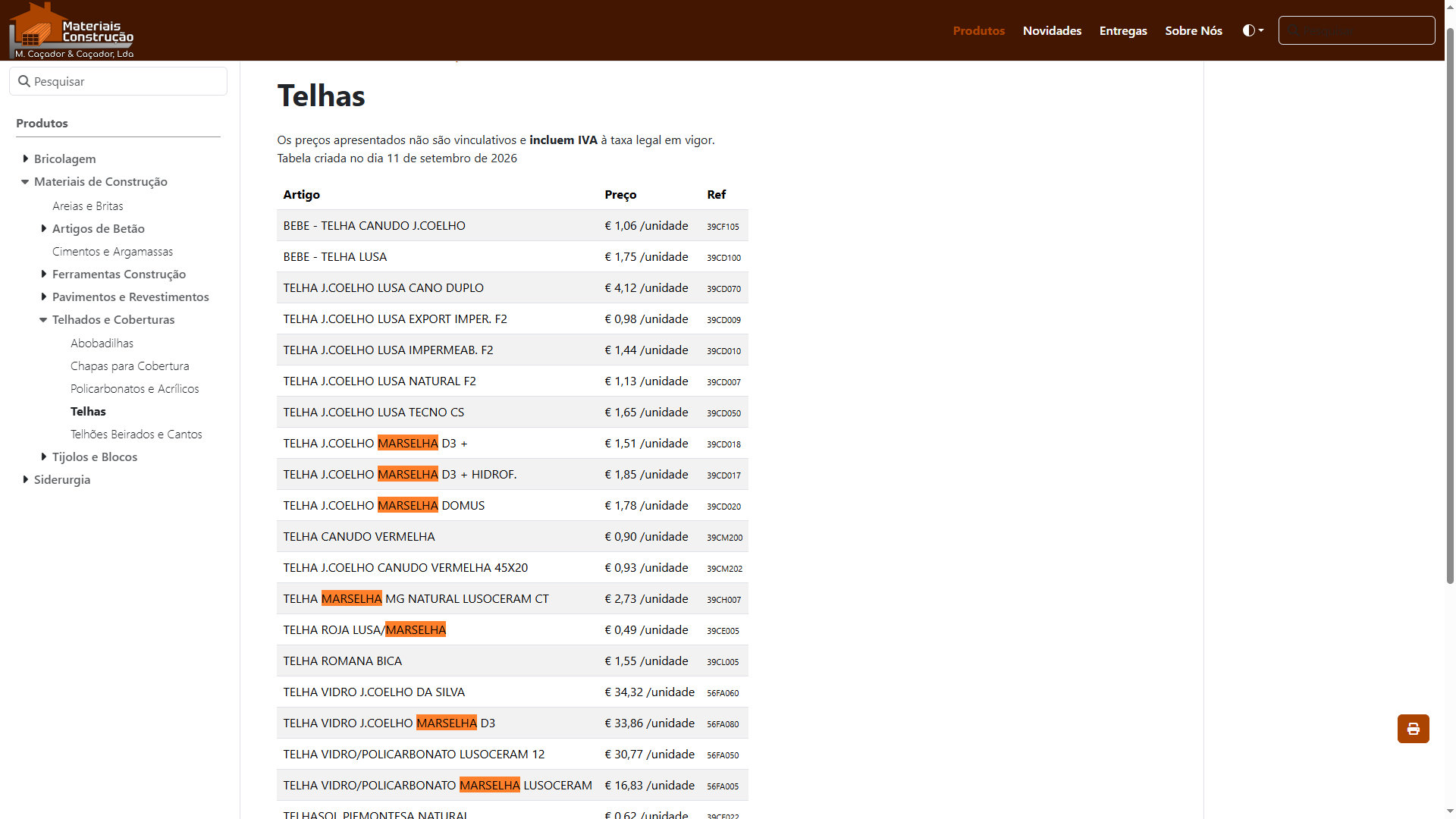Click the Materiais Construção logo
The width and height of the screenshot is (1456, 819).
pos(71,30)
